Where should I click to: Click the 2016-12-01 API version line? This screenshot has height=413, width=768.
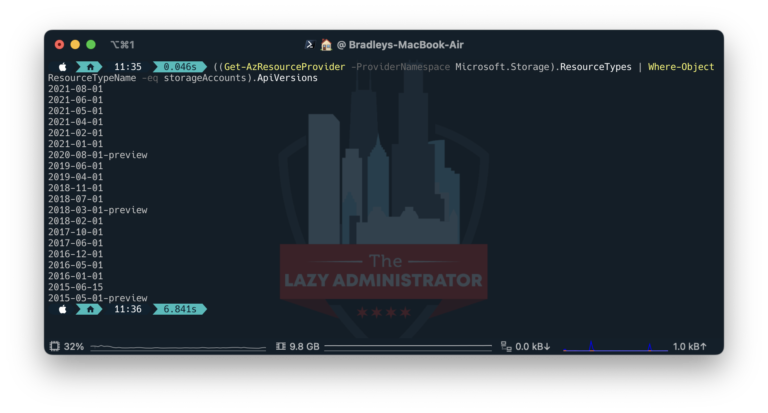(x=75, y=254)
